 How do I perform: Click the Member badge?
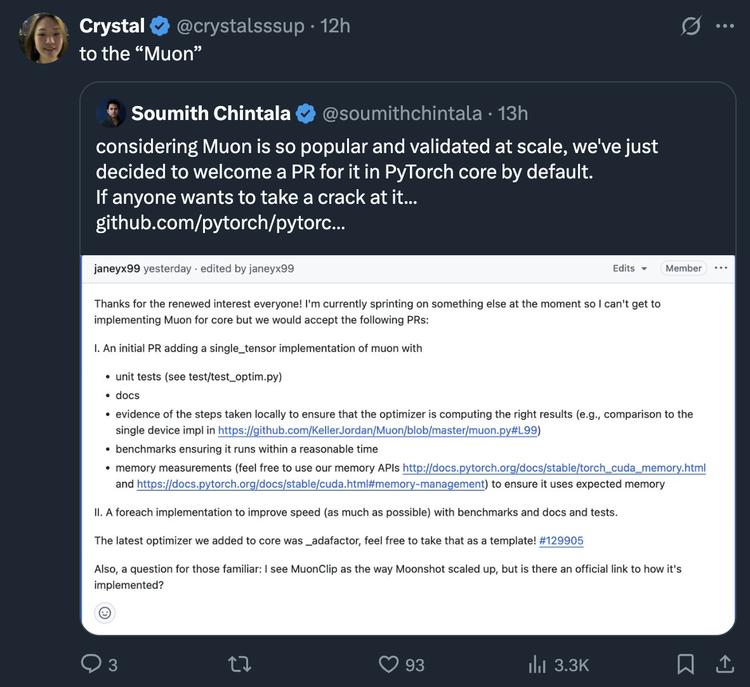click(683, 268)
